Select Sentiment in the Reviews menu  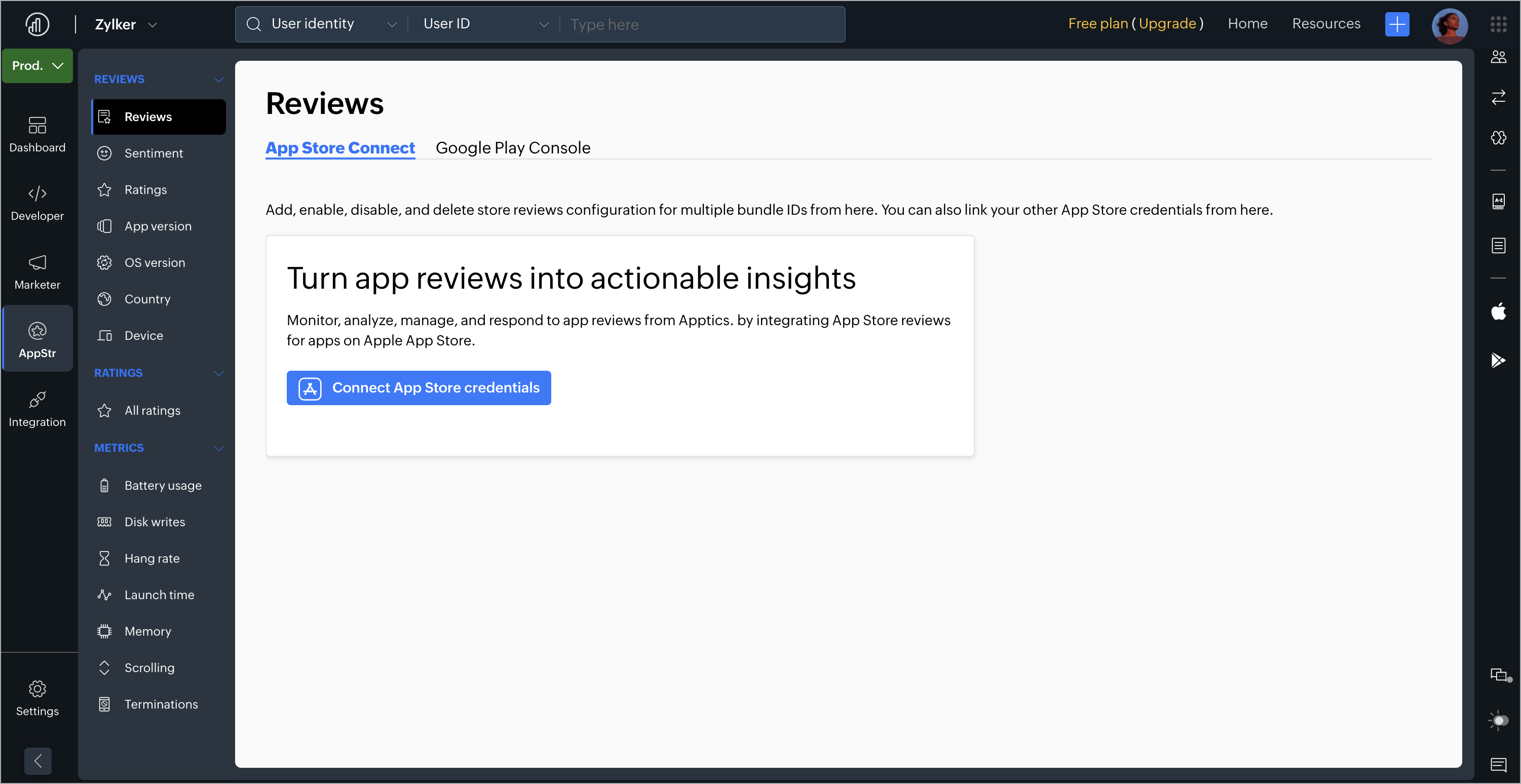pos(154,153)
